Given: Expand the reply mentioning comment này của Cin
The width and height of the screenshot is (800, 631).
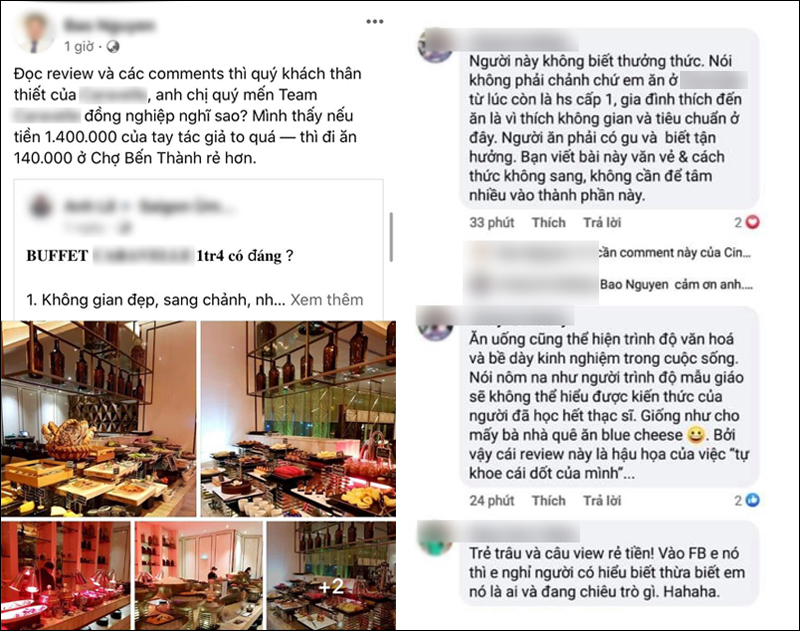Looking at the screenshot, I should (675, 253).
